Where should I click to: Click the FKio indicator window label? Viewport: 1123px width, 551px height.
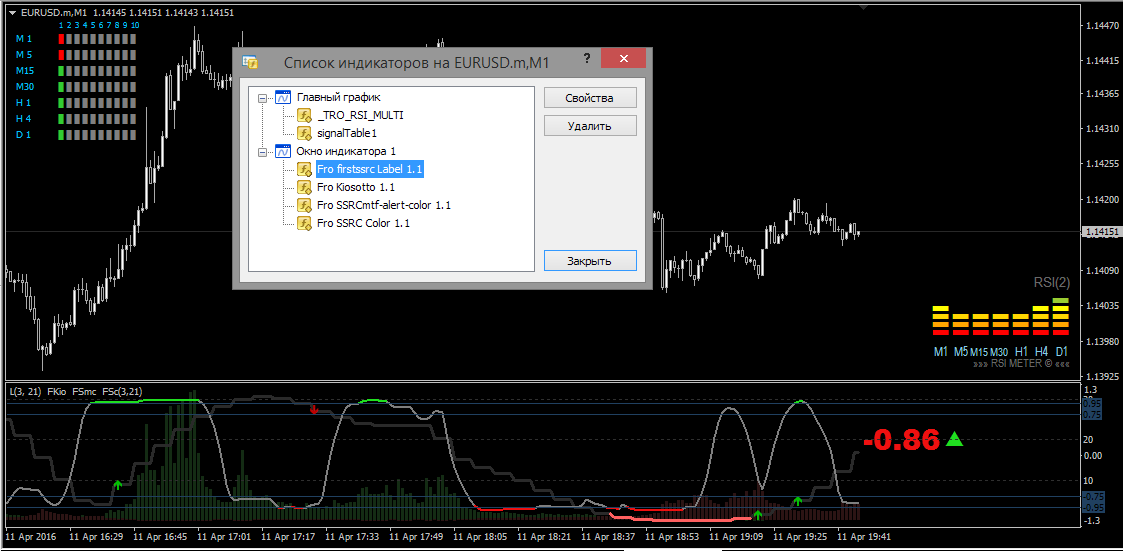pos(57,392)
